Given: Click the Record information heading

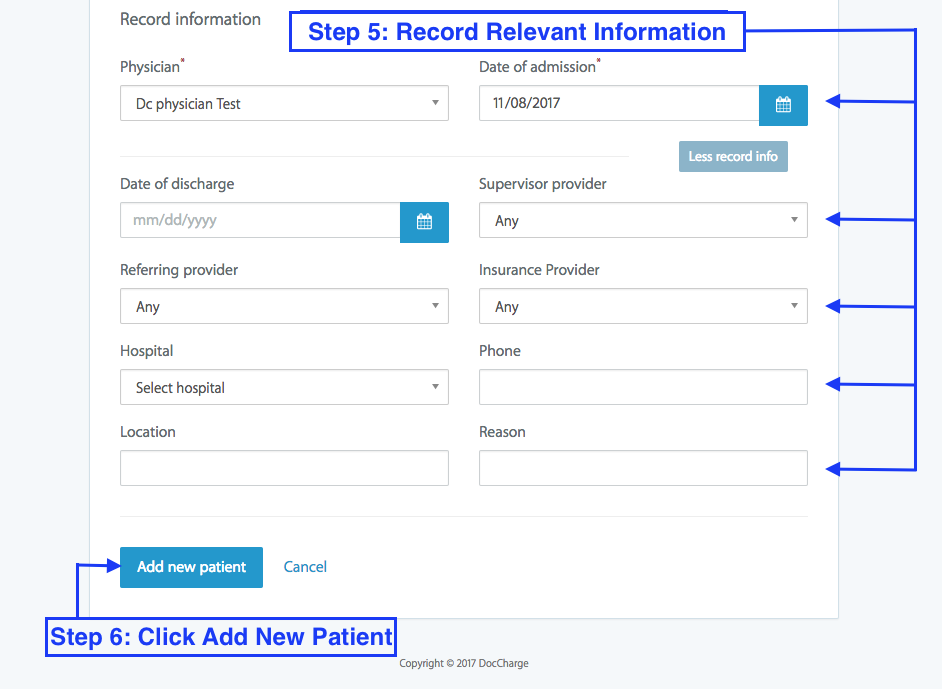Looking at the screenshot, I should point(190,19).
